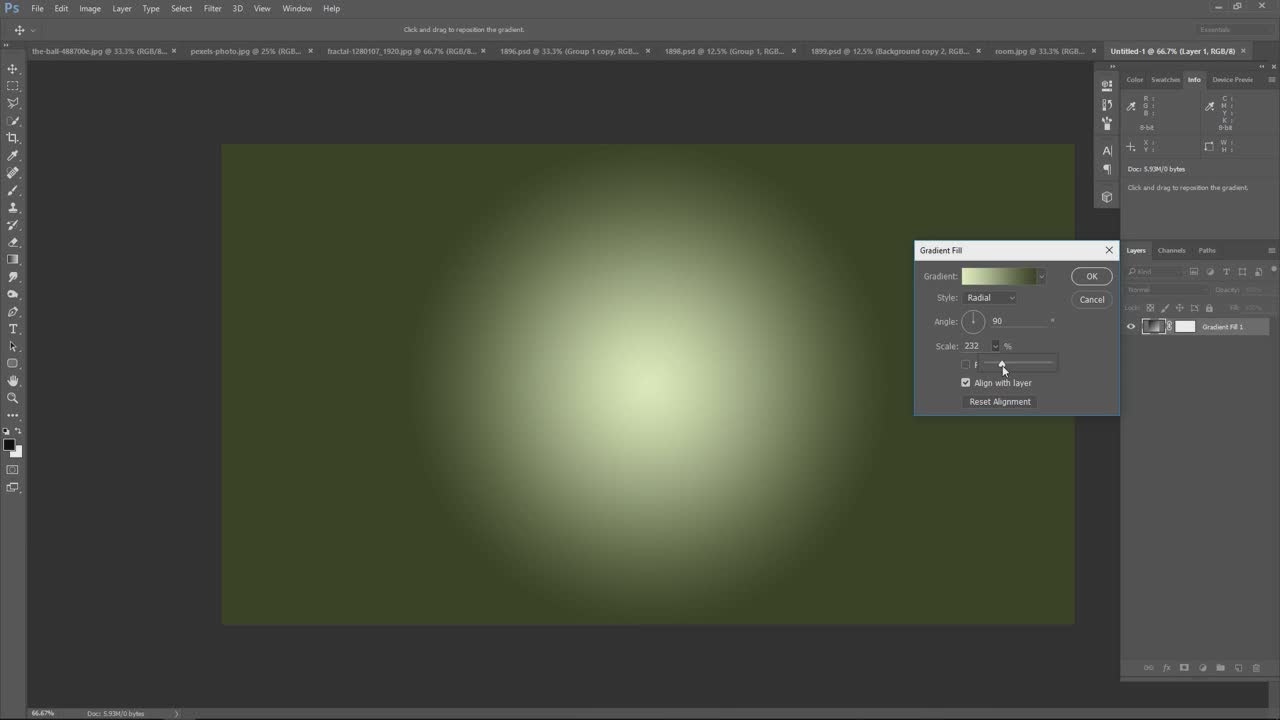Click Cancel in Gradient Fill dialog

tap(1092, 300)
